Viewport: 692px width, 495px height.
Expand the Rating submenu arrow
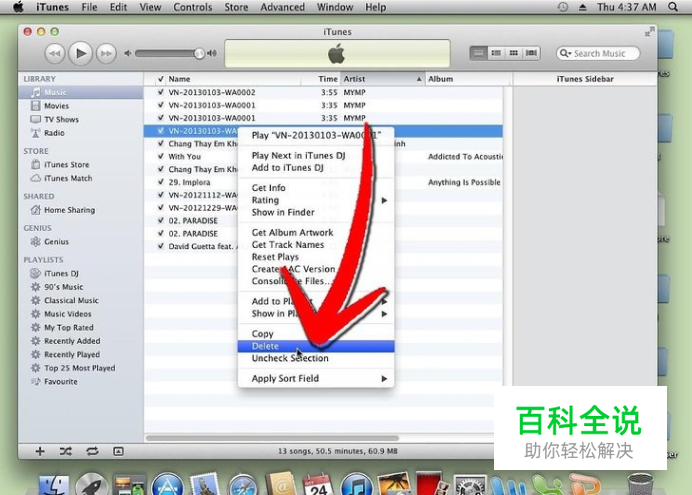click(384, 200)
